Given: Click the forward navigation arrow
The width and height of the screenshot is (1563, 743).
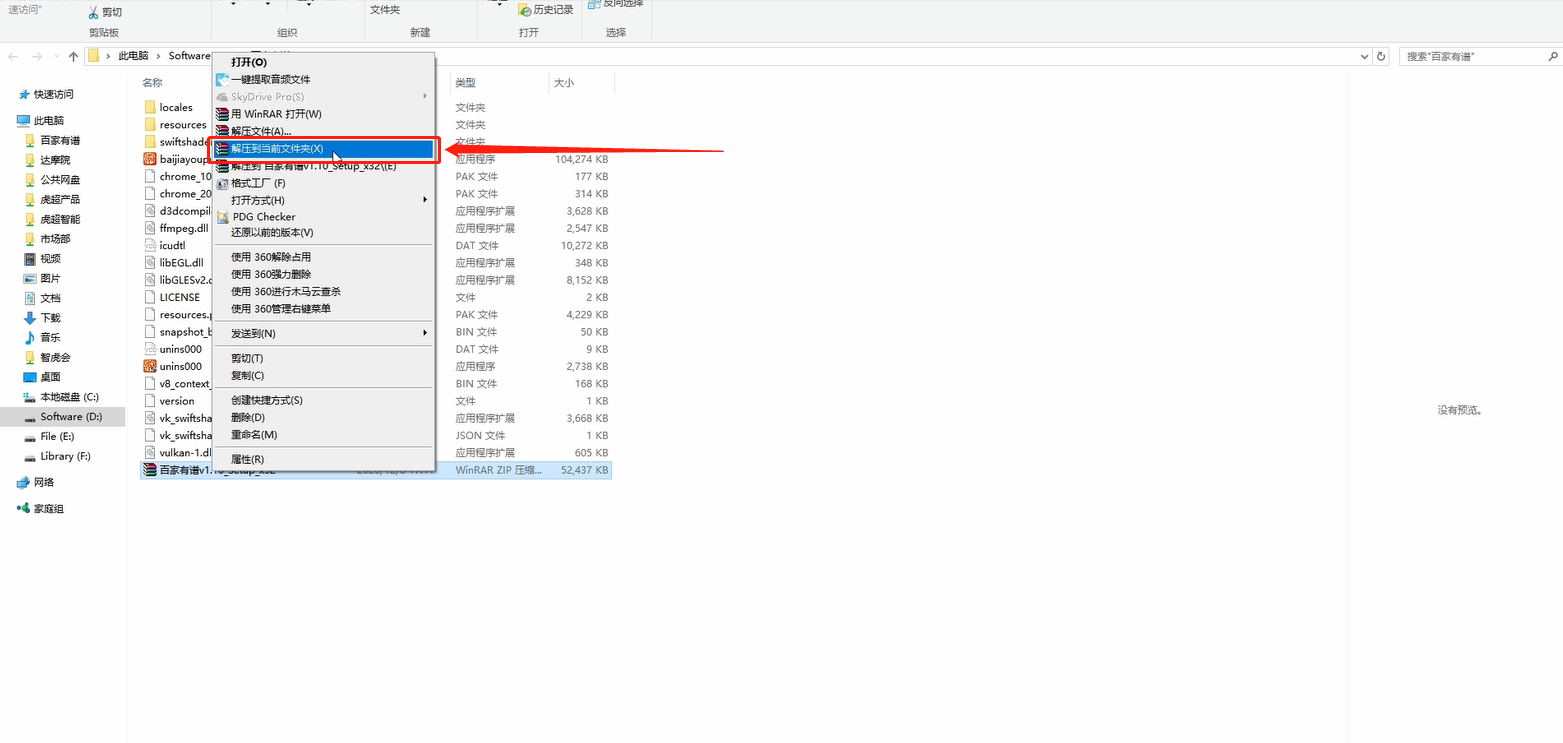Looking at the screenshot, I should [37, 56].
